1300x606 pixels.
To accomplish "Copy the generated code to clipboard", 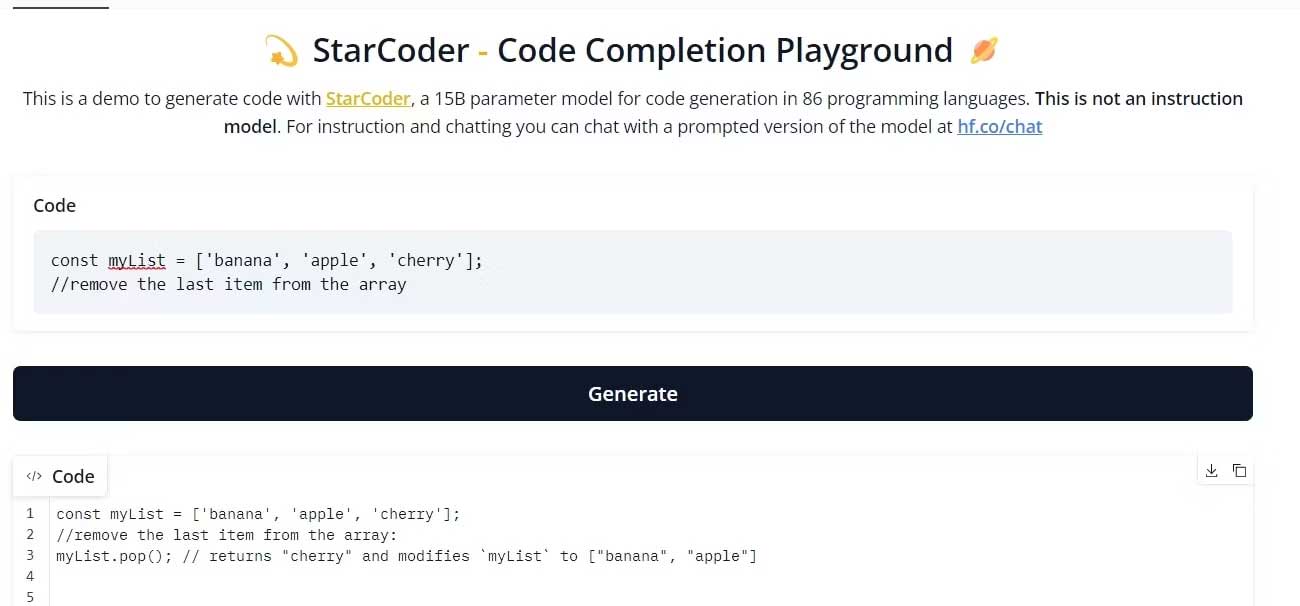I will click(x=1239, y=471).
